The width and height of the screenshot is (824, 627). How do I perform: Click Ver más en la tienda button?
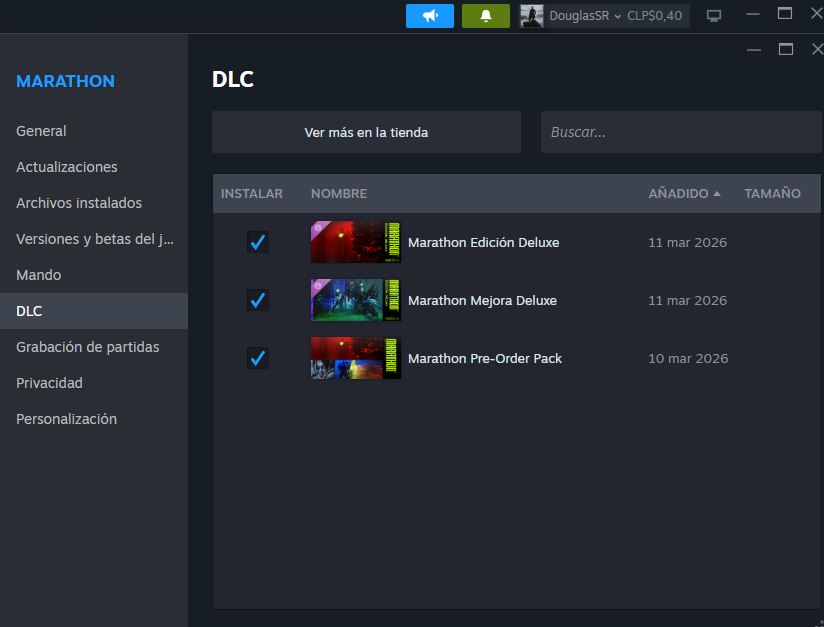366,132
